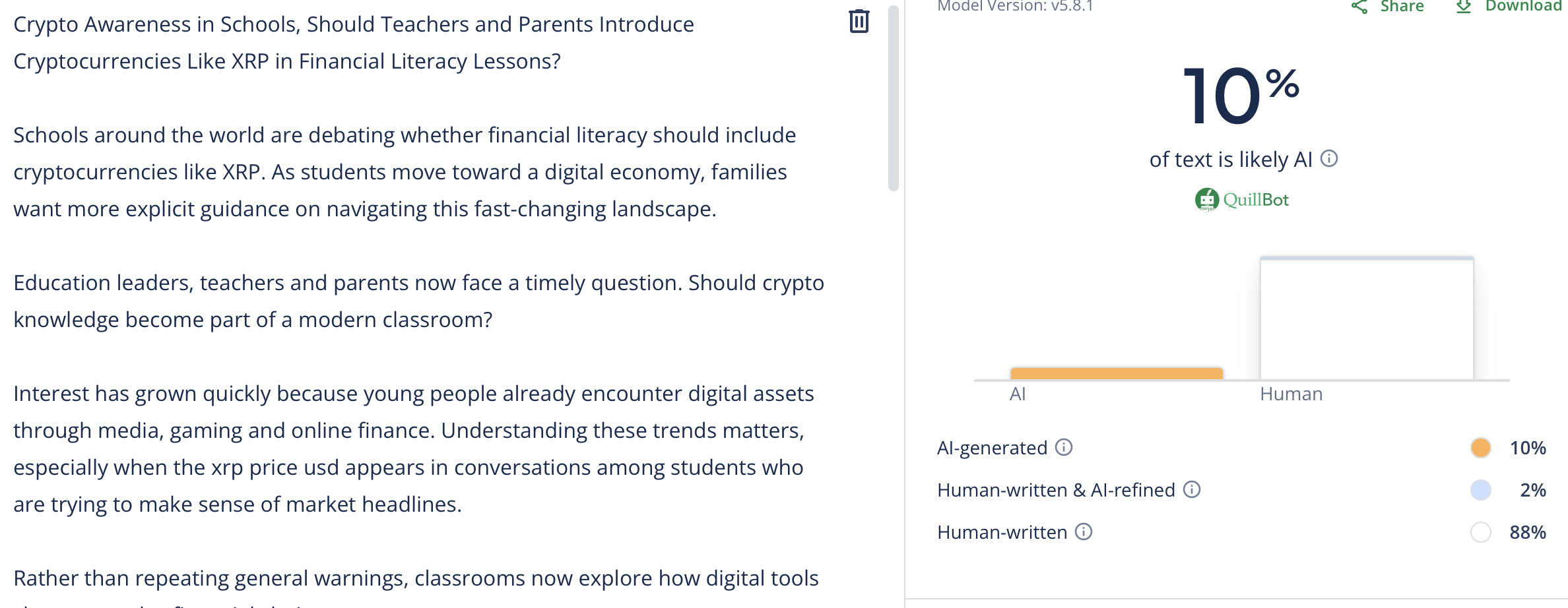Click the Share icon
Screen dimensions: 1568x608
click(x=1359, y=7)
